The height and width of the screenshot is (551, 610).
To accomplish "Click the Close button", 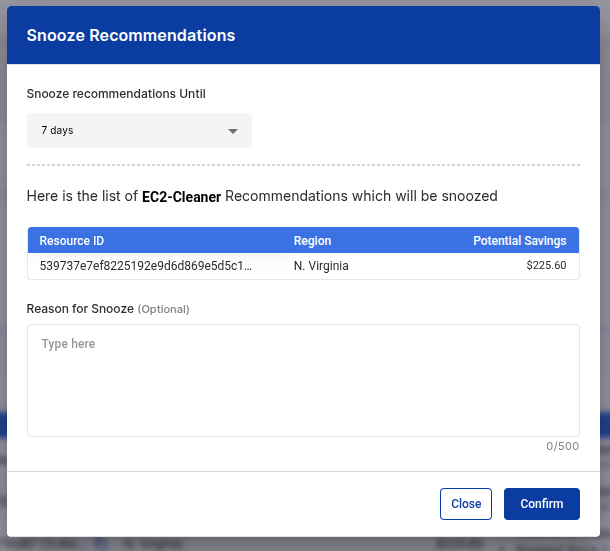I will [x=466, y=504].
